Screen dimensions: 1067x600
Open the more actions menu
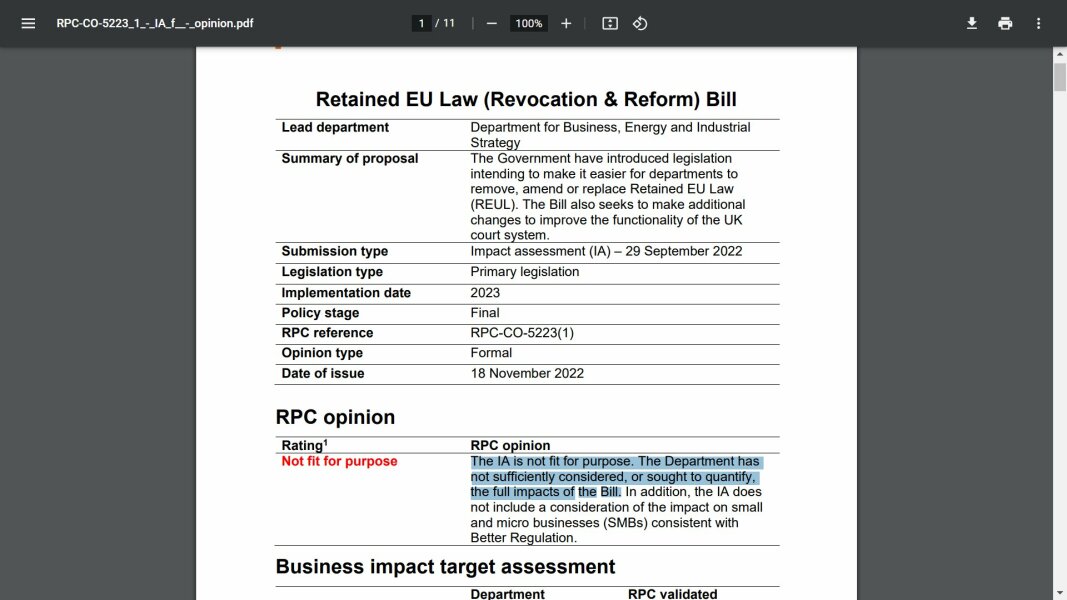[1038, 23]
